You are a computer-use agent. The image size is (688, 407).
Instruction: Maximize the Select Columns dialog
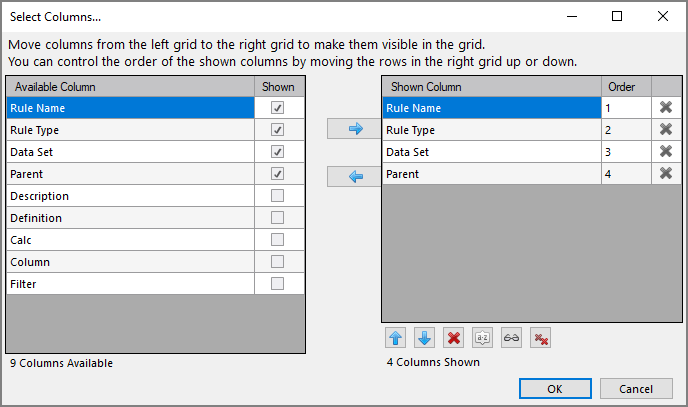pyautogui.click(x=617, y=16)
